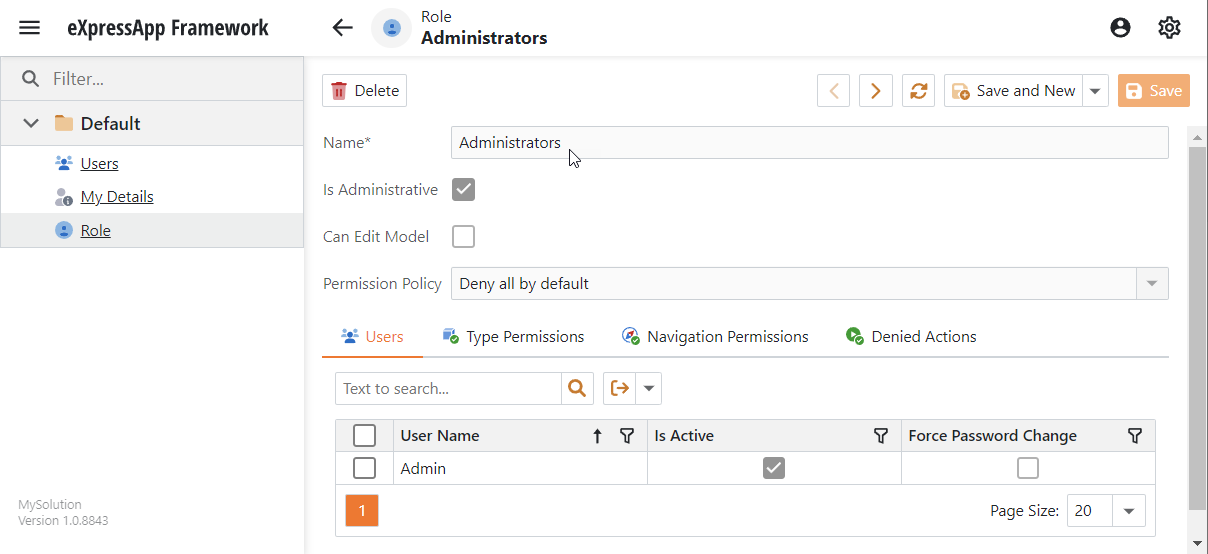The width and height of the screenshot is (1208, 554).
Task: Open filter for User Name column
Action: pos(627,436)
